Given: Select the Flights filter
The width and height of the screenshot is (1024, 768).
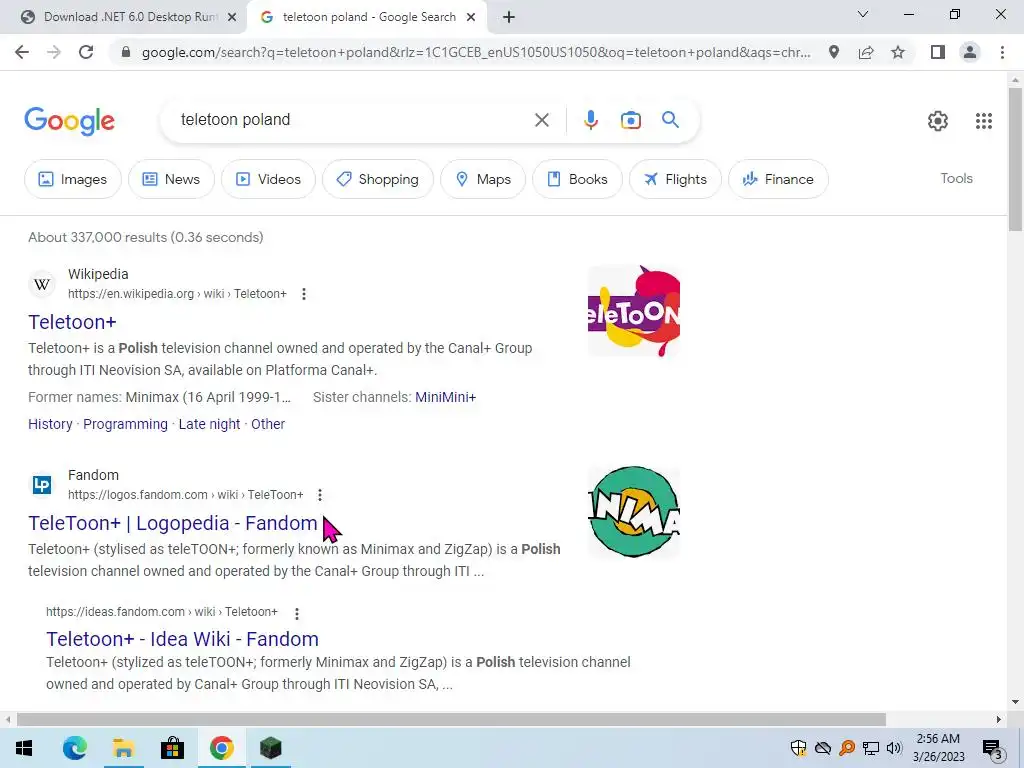Looking at the screenshot, I should coord(675,179).
